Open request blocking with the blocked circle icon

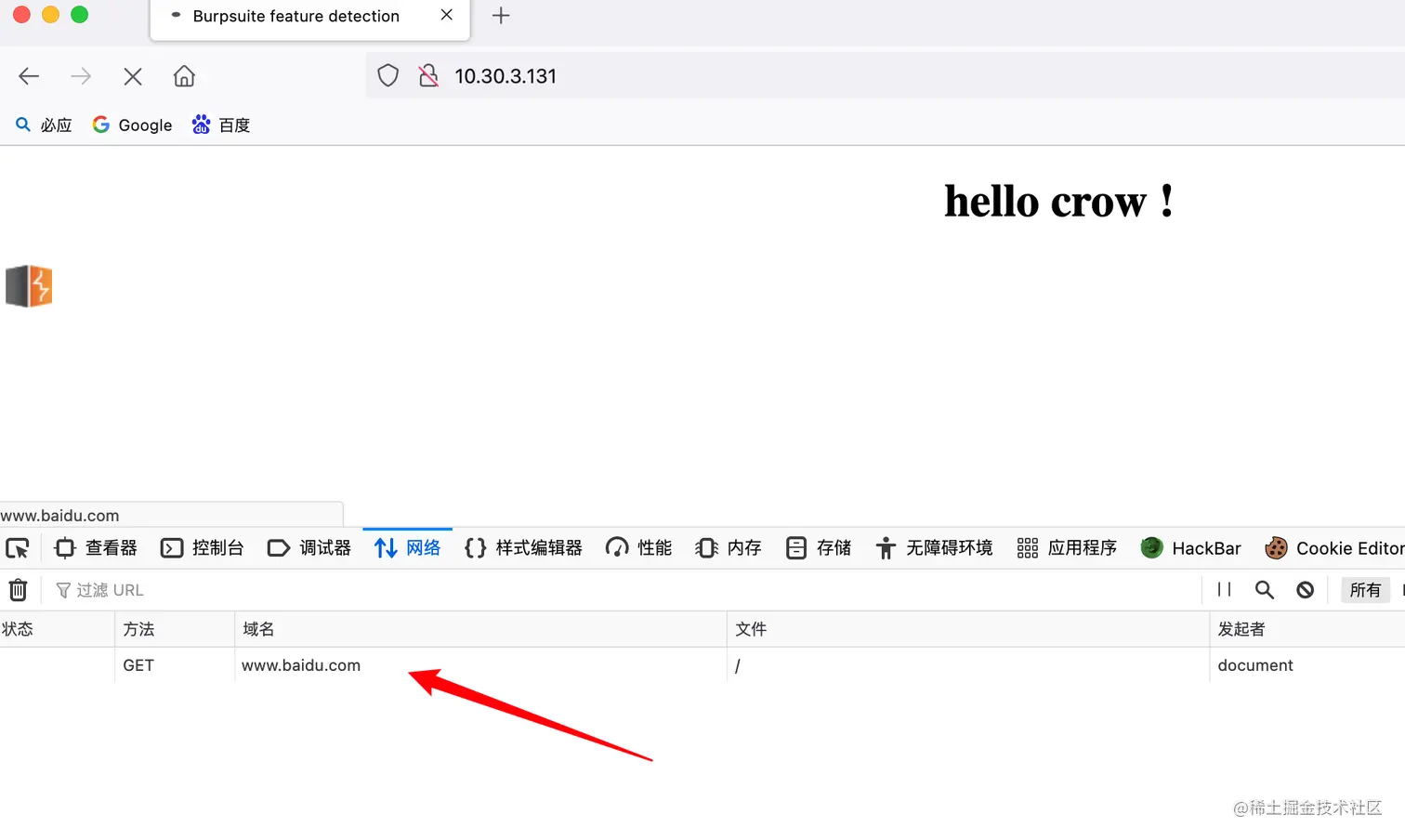click(1306, 589)
